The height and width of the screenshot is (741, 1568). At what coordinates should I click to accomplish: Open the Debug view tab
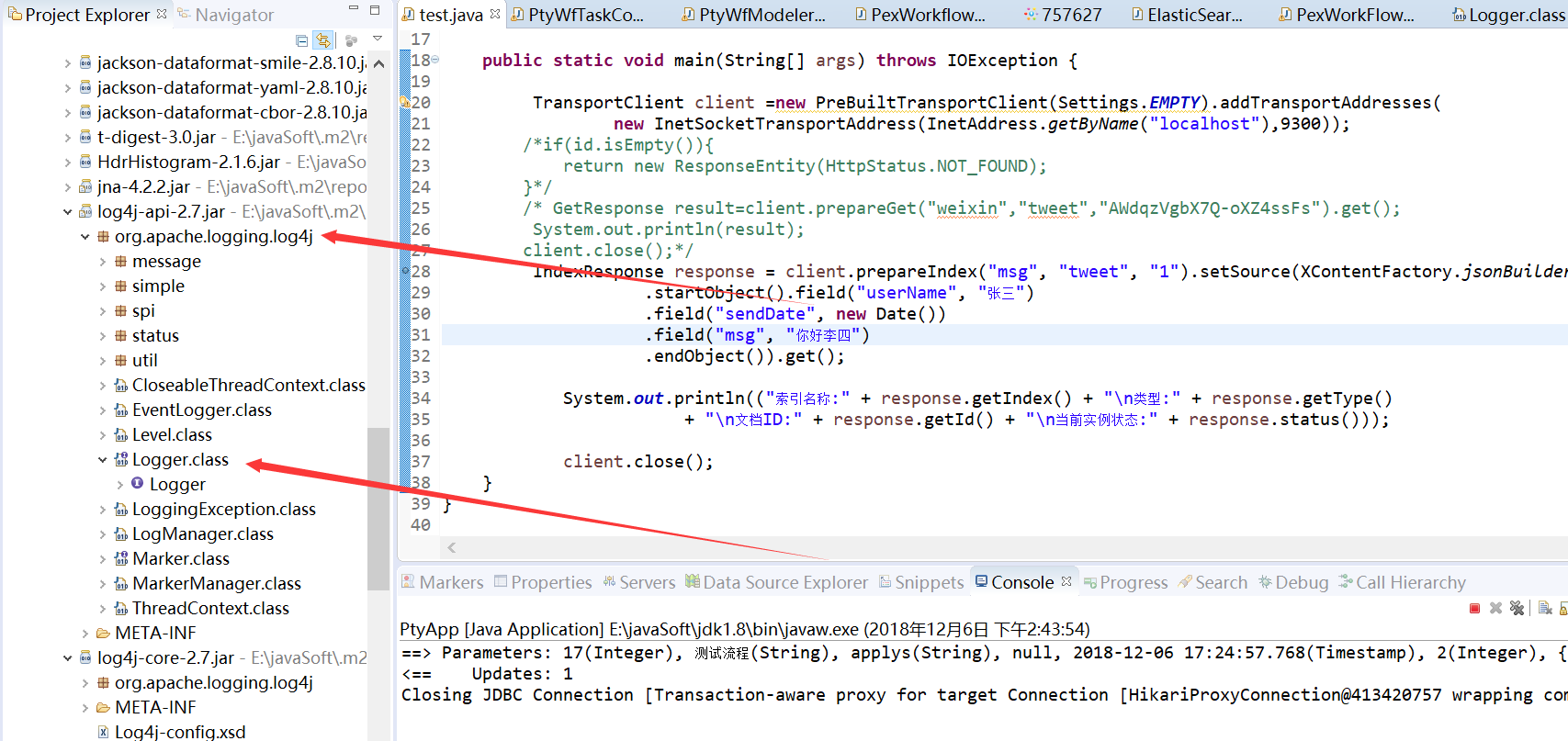(x=1293, y=582)
